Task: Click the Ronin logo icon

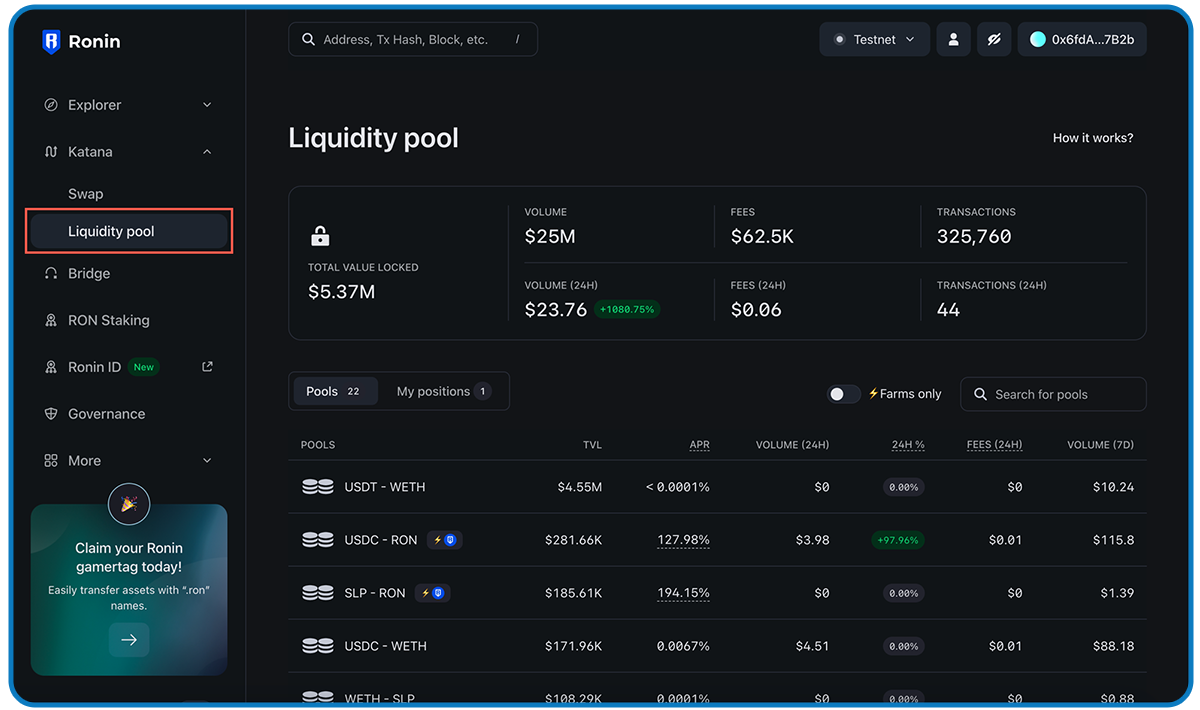Action: (51, 41)
